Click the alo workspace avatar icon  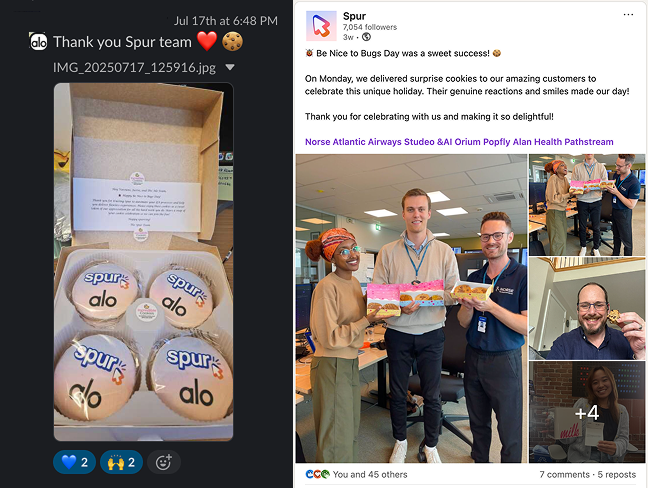click(x=38, y=42)
